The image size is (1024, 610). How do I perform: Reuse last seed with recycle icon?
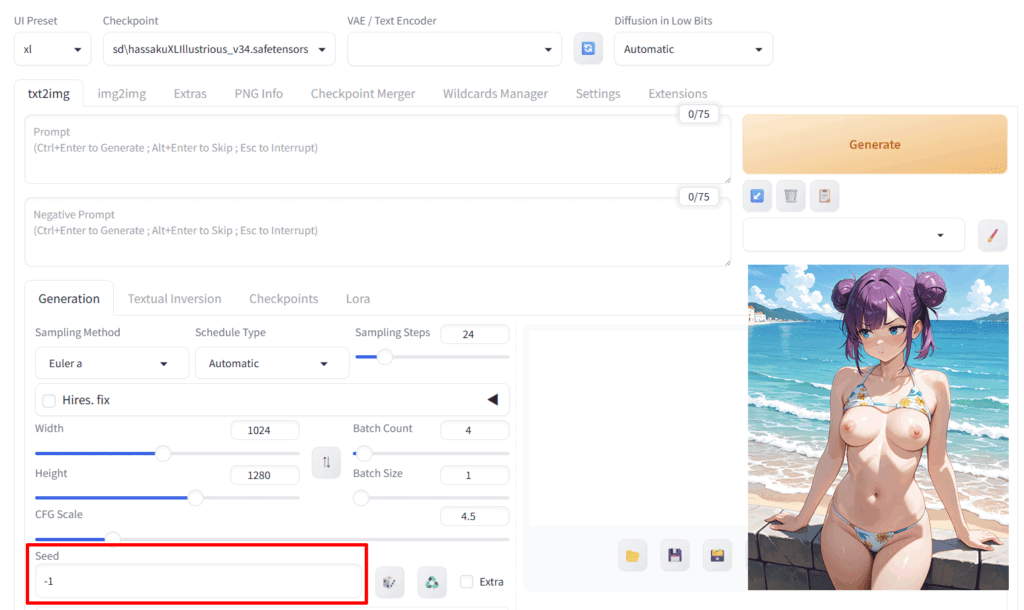coord(432,582)
